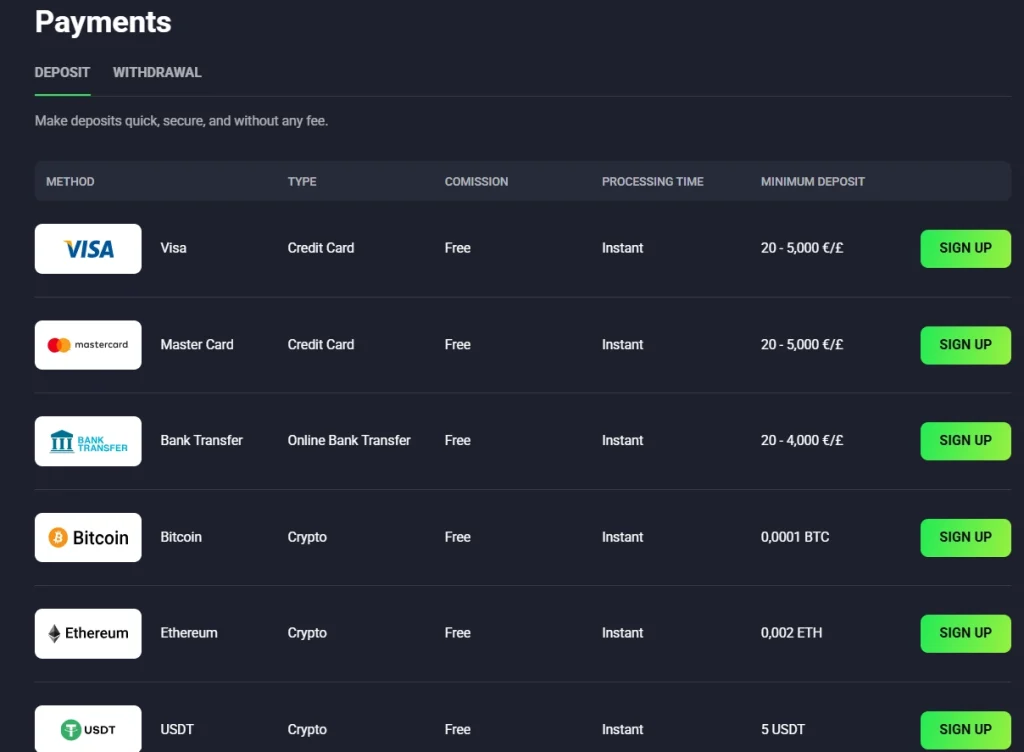Click Free commission in Bank Transfer row

click(457, 441)
